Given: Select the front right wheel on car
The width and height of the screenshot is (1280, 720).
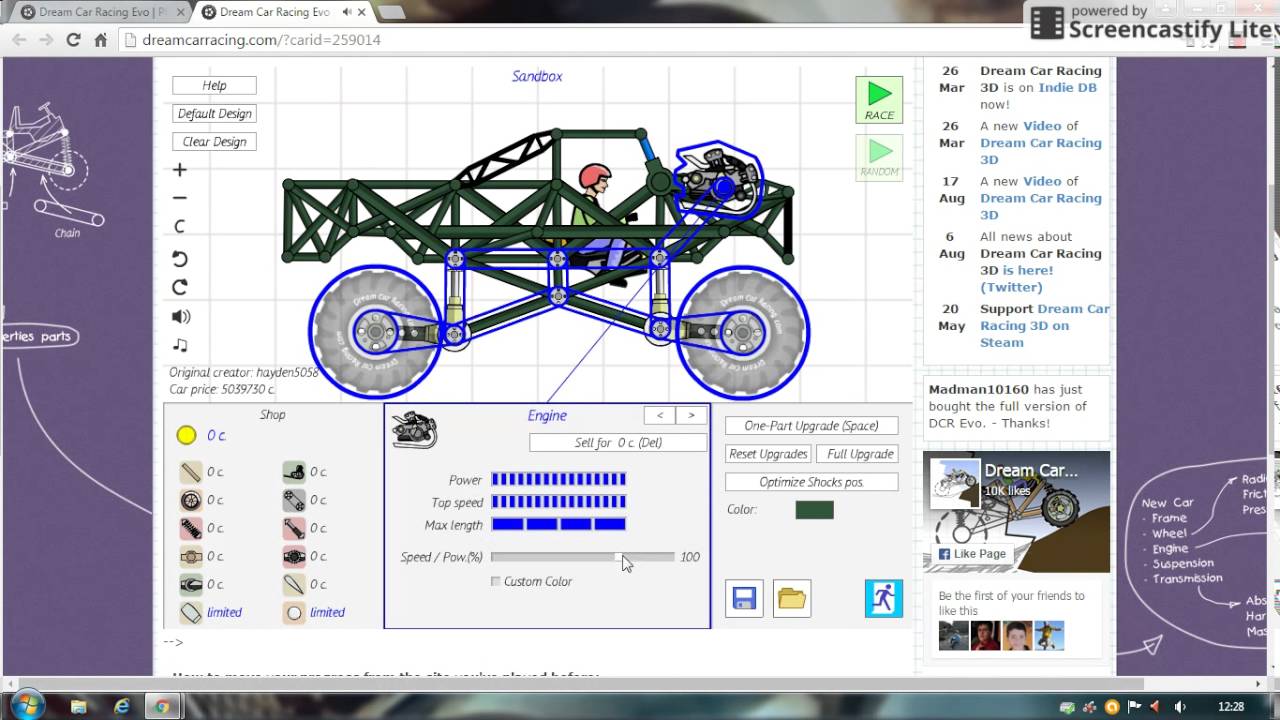Looking at the screenshot, I should tap(743, 331).
